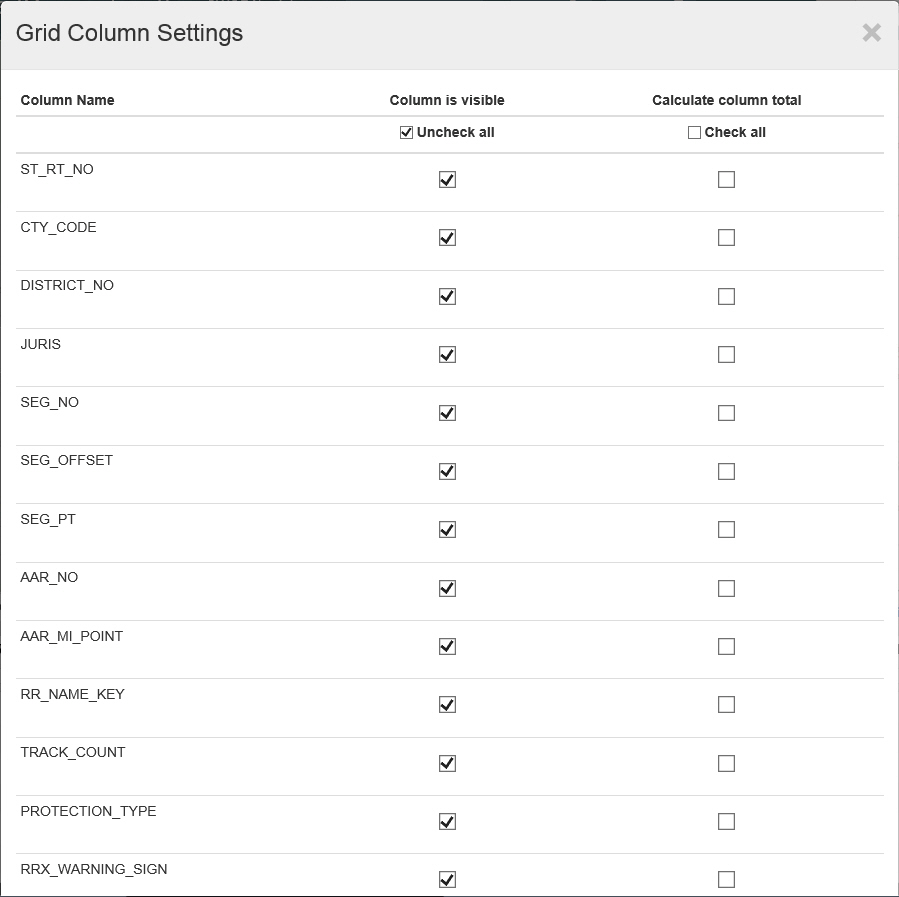Hide the ST_RT_NO column
Screen dimensions: 899x897
pyautogui.click(x=447, y=180)
